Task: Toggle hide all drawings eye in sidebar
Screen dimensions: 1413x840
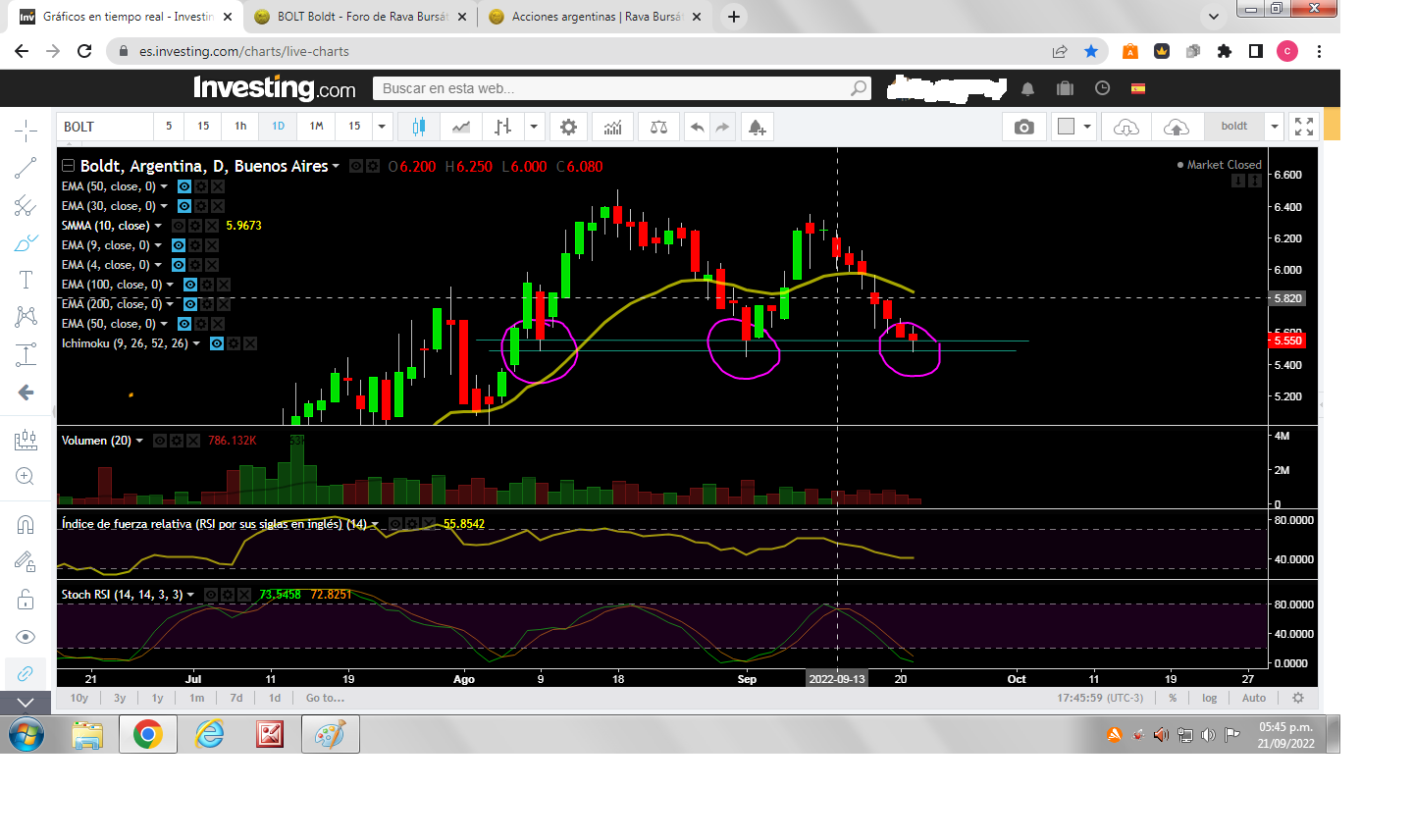Action: (x=26, y=636)
